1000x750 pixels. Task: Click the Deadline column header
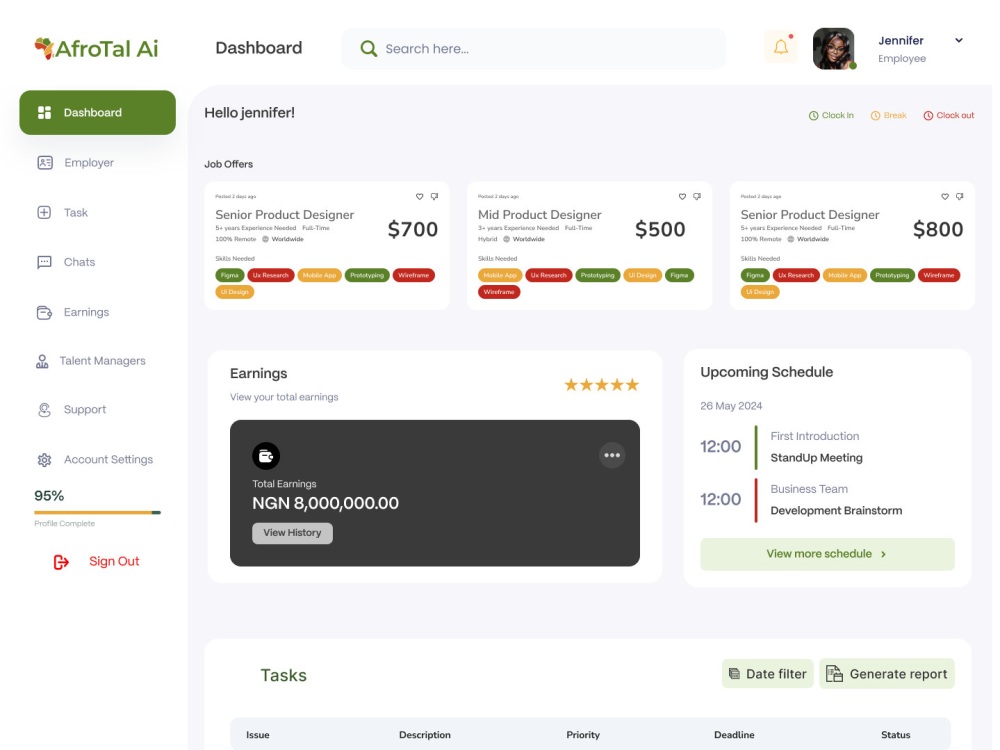click(734, 735)
